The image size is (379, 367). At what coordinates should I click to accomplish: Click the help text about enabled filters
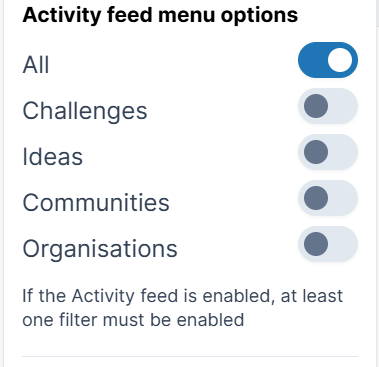point(183,308)
